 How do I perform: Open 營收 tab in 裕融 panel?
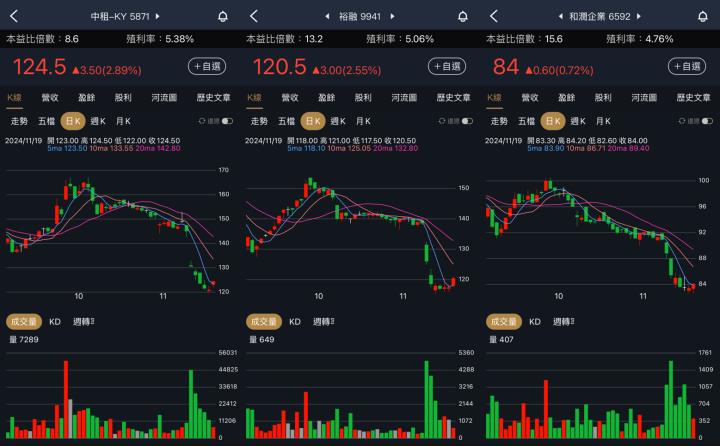290,97
